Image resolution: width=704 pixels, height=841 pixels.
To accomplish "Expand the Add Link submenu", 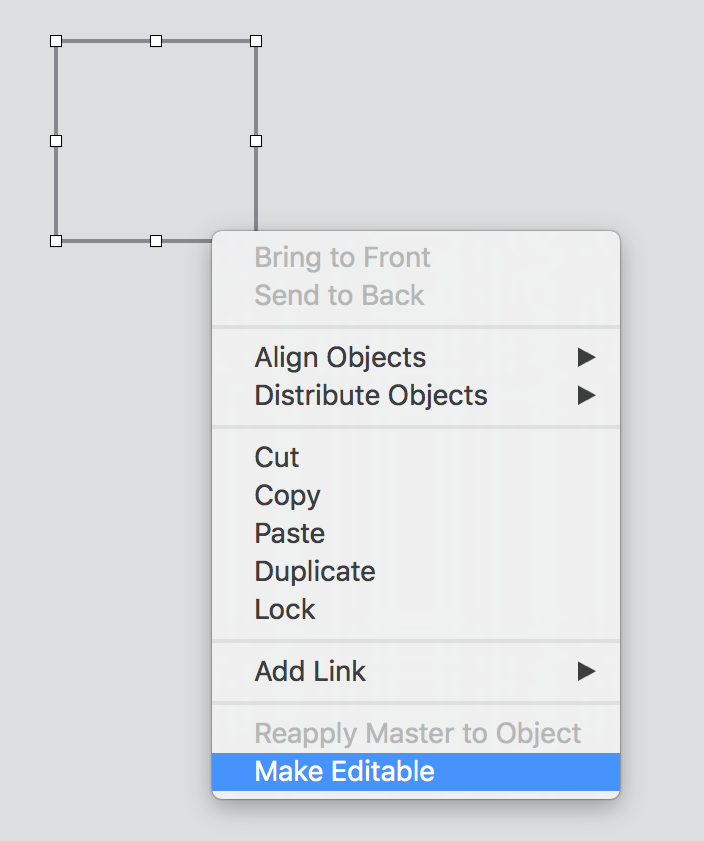I will point(309,671).
